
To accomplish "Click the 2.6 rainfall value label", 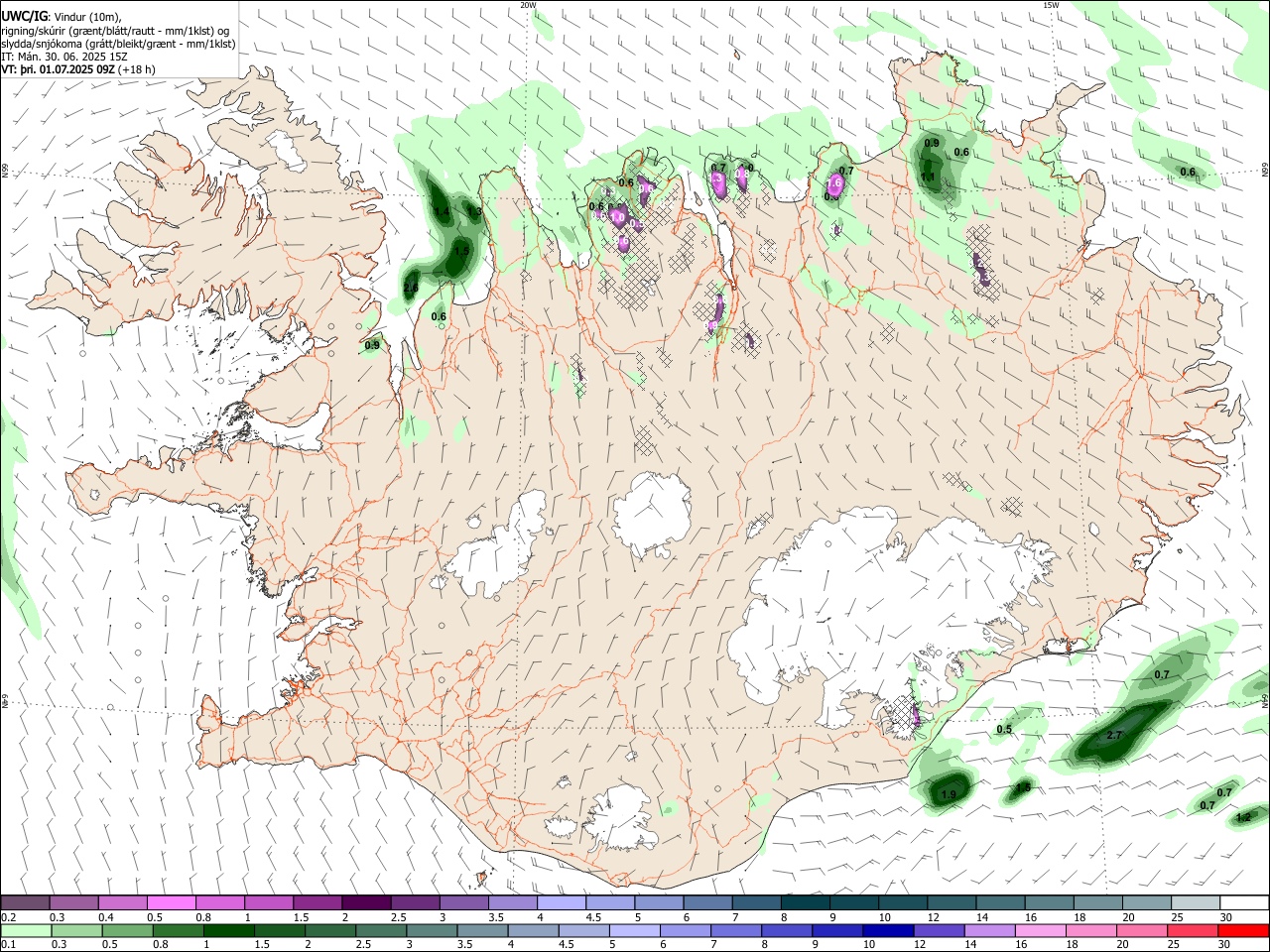I will coord(411,289).
